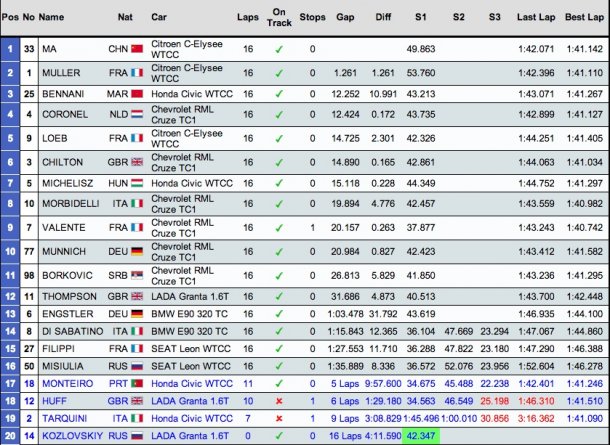Image resolution: width=610 pixels, height=445 pixels.
Task: Click best lap 1:40.742 for VALENTE
Action: 584,228
